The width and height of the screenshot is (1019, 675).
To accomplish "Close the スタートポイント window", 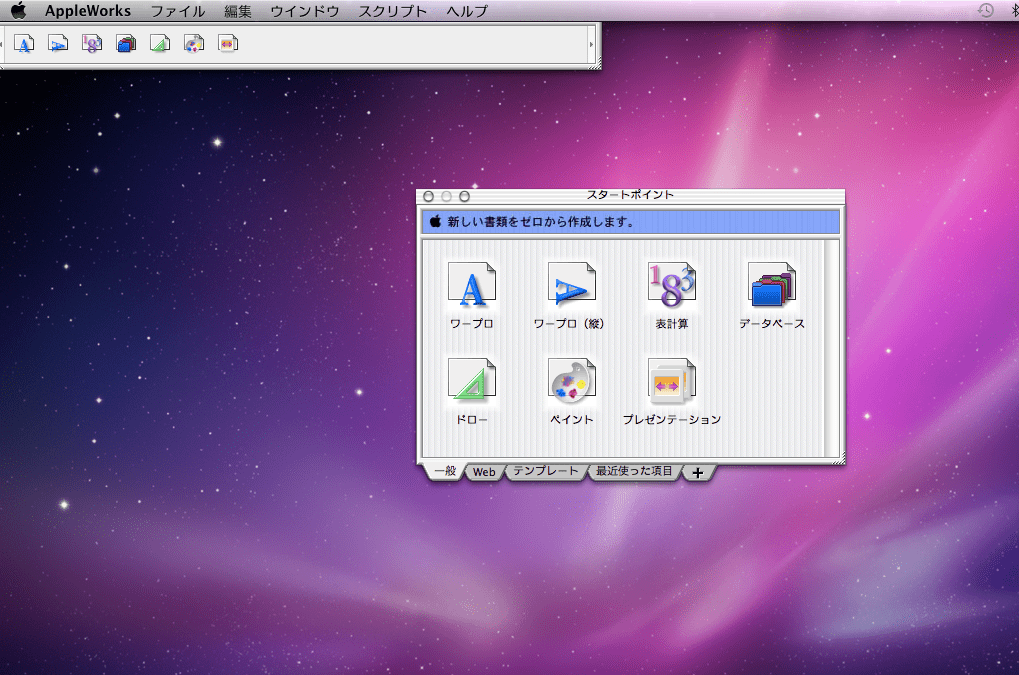I will pos(428,196).
